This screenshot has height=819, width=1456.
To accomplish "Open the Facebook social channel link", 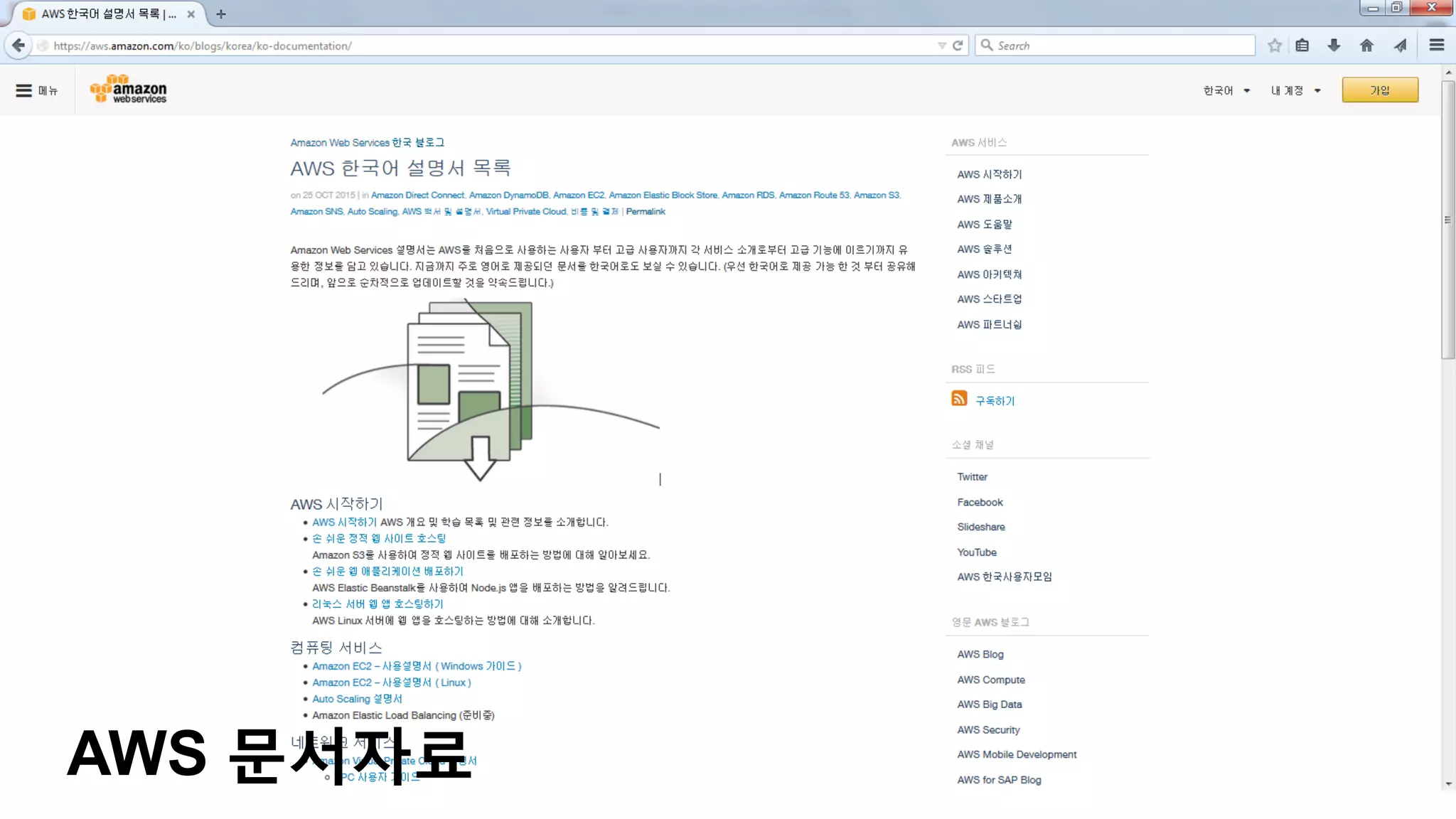I will click(x=980, y=502).
